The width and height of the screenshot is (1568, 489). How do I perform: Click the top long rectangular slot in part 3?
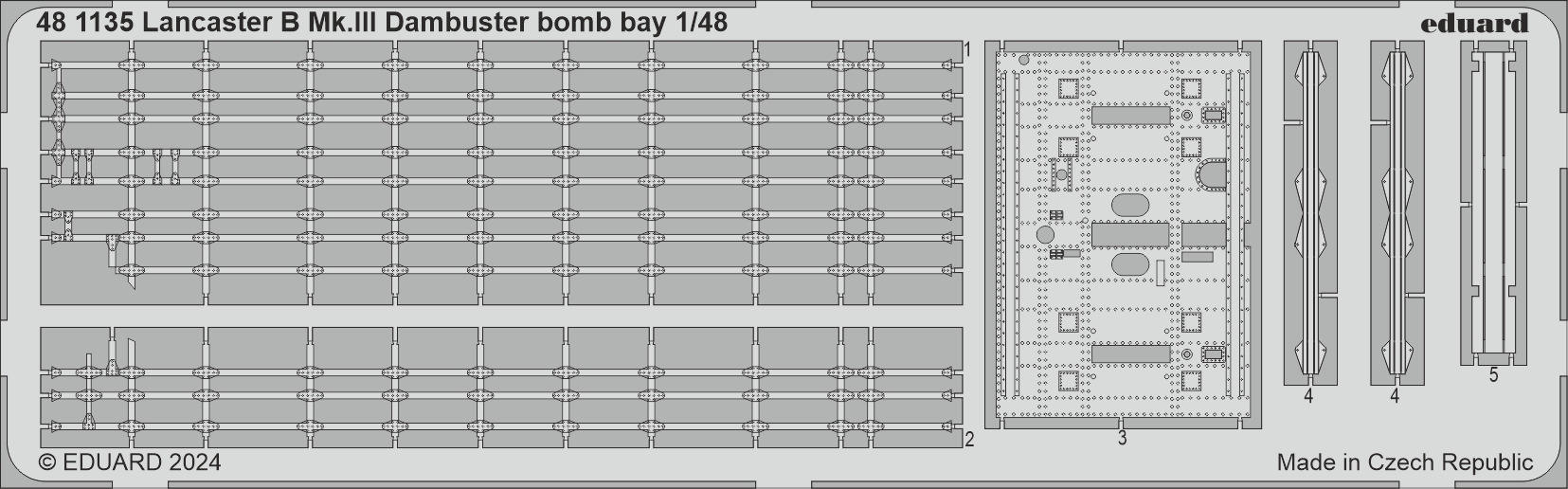click(1130, 116)
